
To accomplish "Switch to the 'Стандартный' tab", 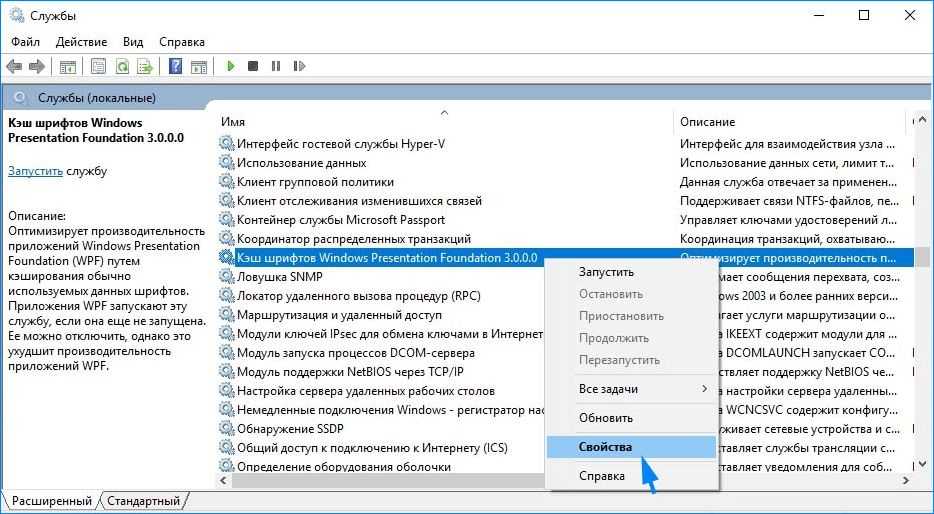I will (x=143, y=501).
